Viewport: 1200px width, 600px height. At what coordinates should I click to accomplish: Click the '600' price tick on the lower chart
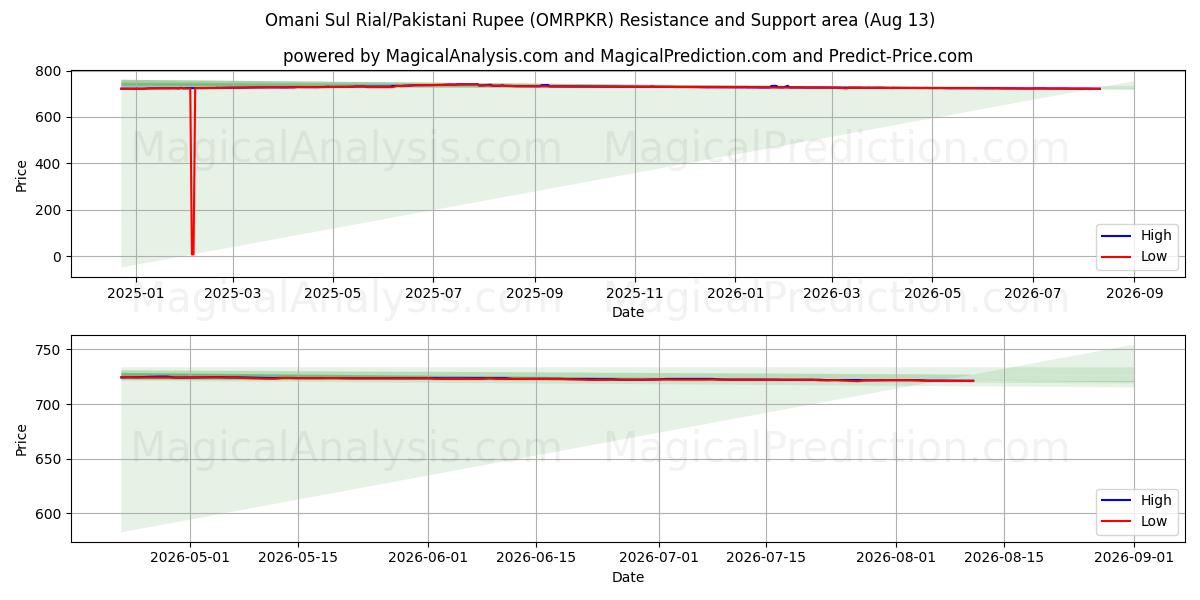tap(50, 514)
